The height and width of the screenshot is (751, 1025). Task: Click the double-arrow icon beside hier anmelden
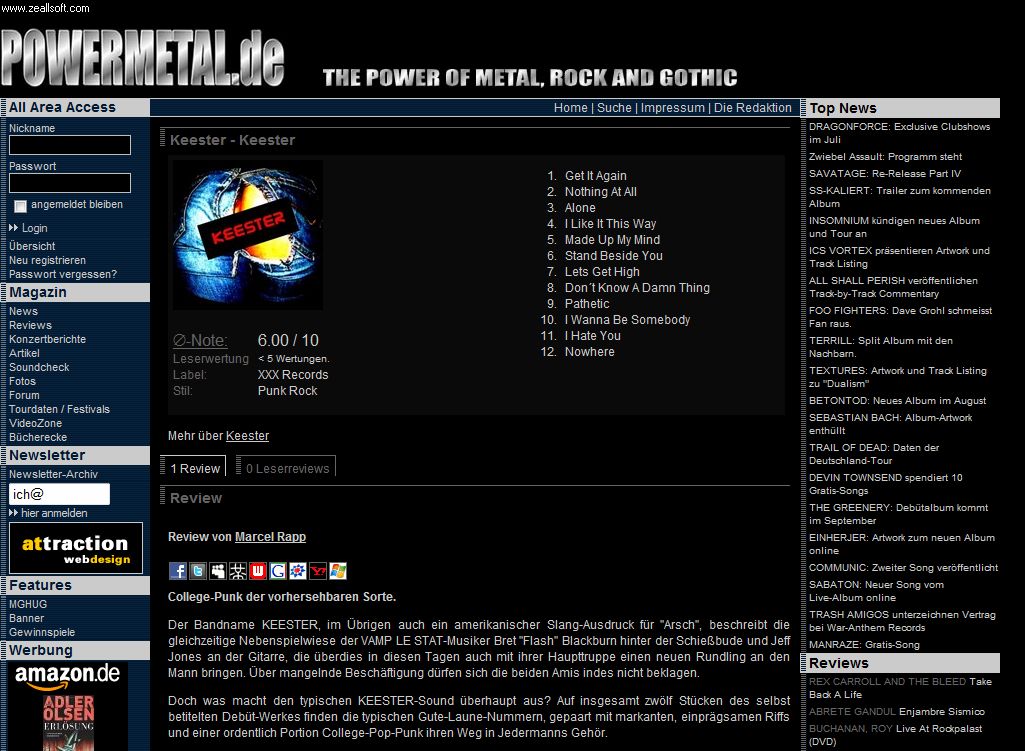[14, 512]
